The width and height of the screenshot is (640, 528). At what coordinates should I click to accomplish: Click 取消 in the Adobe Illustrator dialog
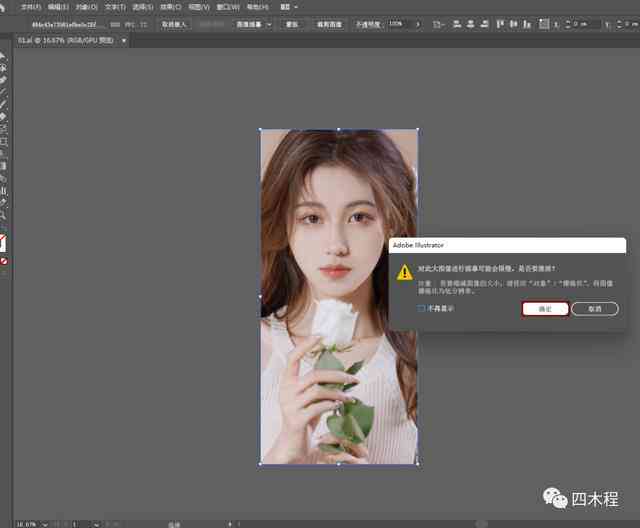tap(595, 309)
